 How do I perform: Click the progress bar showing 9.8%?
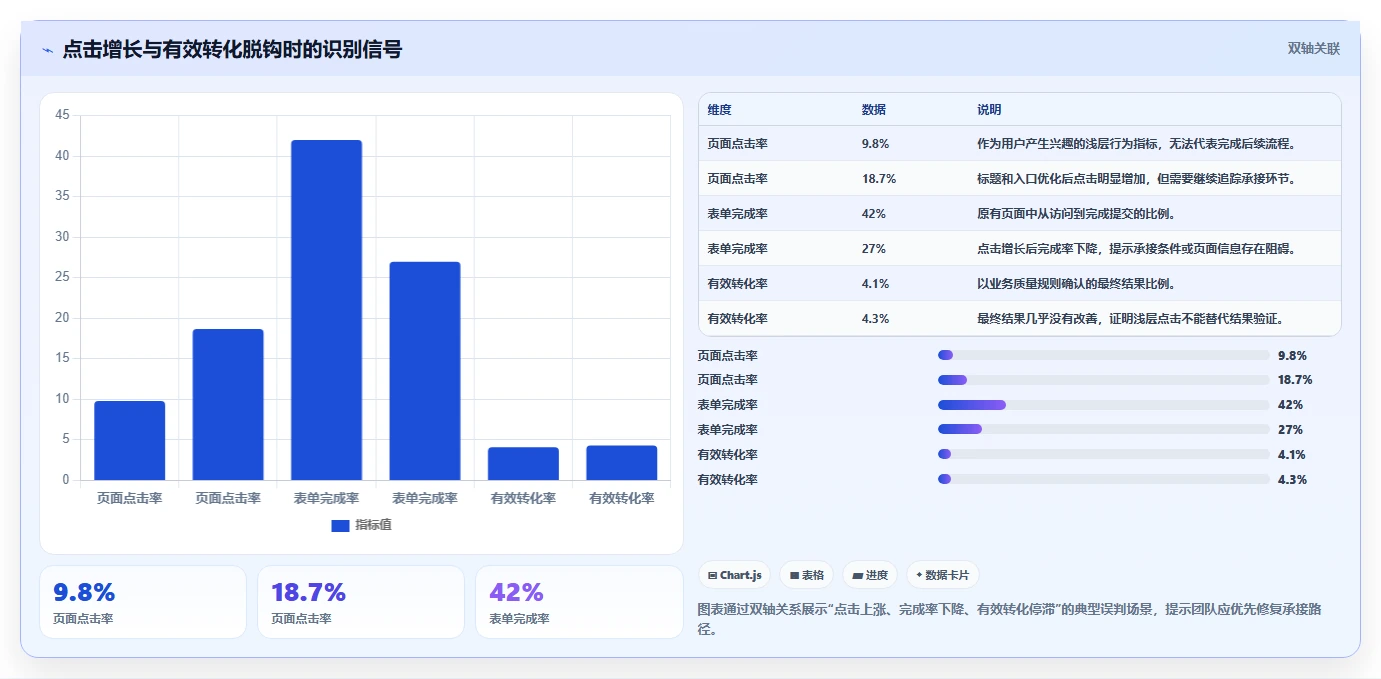coord(1104,355)
